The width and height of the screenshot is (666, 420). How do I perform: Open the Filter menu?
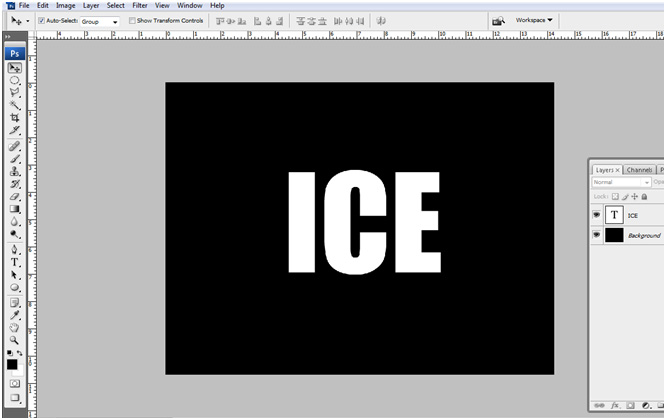[140, 6]
